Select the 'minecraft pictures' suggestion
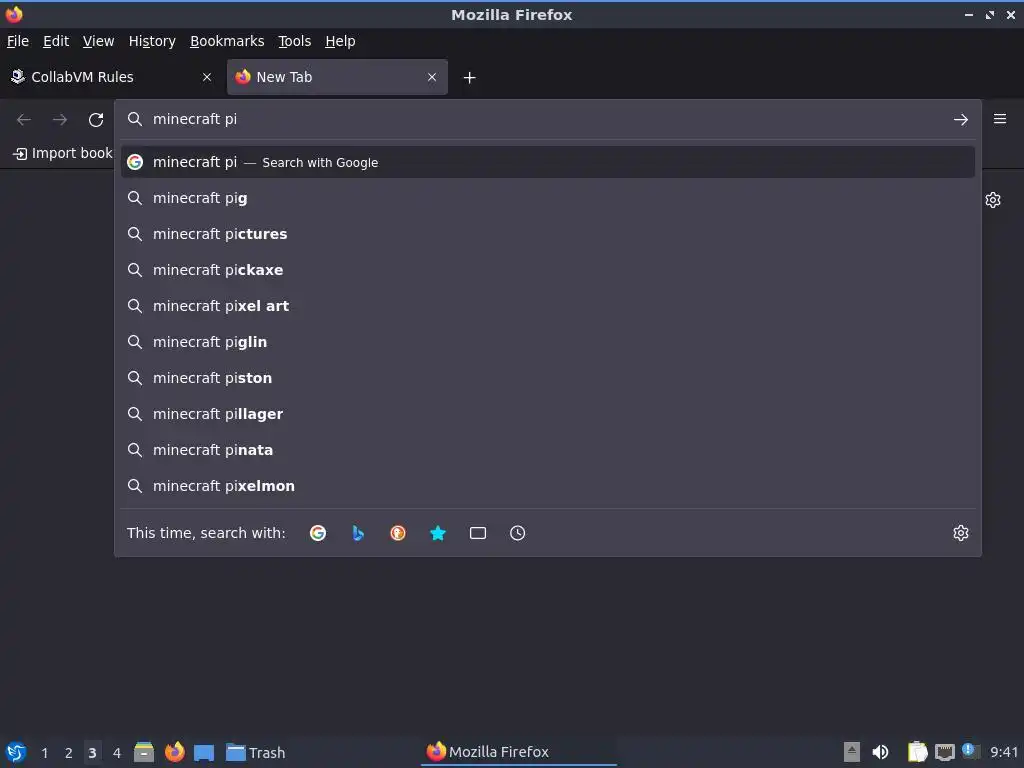The image size is (1024, 768). click(548, 234)
